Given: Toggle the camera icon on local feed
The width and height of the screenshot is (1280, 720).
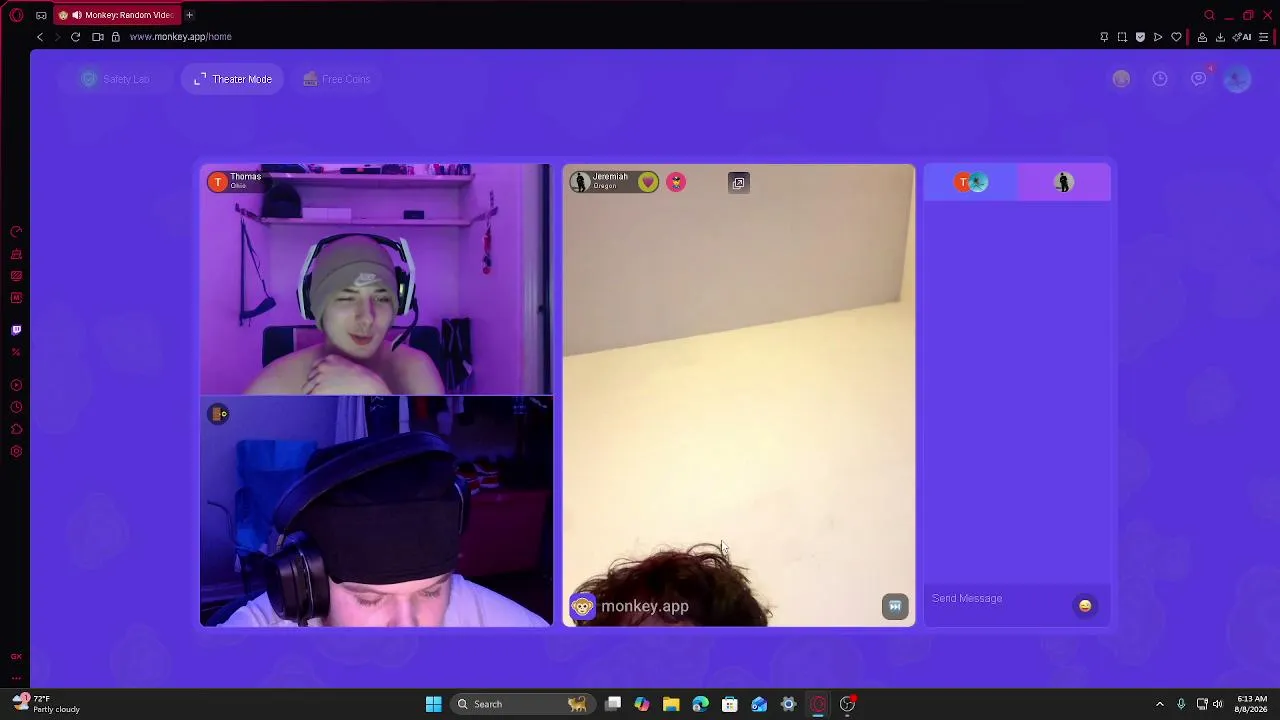Looking at the screenshot, I should coord(219,414).
